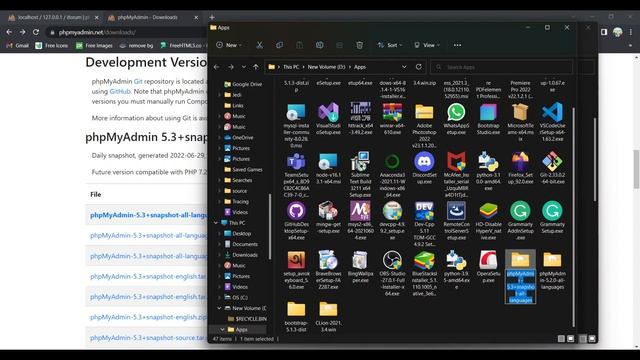This screenshot has height=360, width=640.
Task: Select Bootstrap Studio.exe file
Action: [488, 118]
